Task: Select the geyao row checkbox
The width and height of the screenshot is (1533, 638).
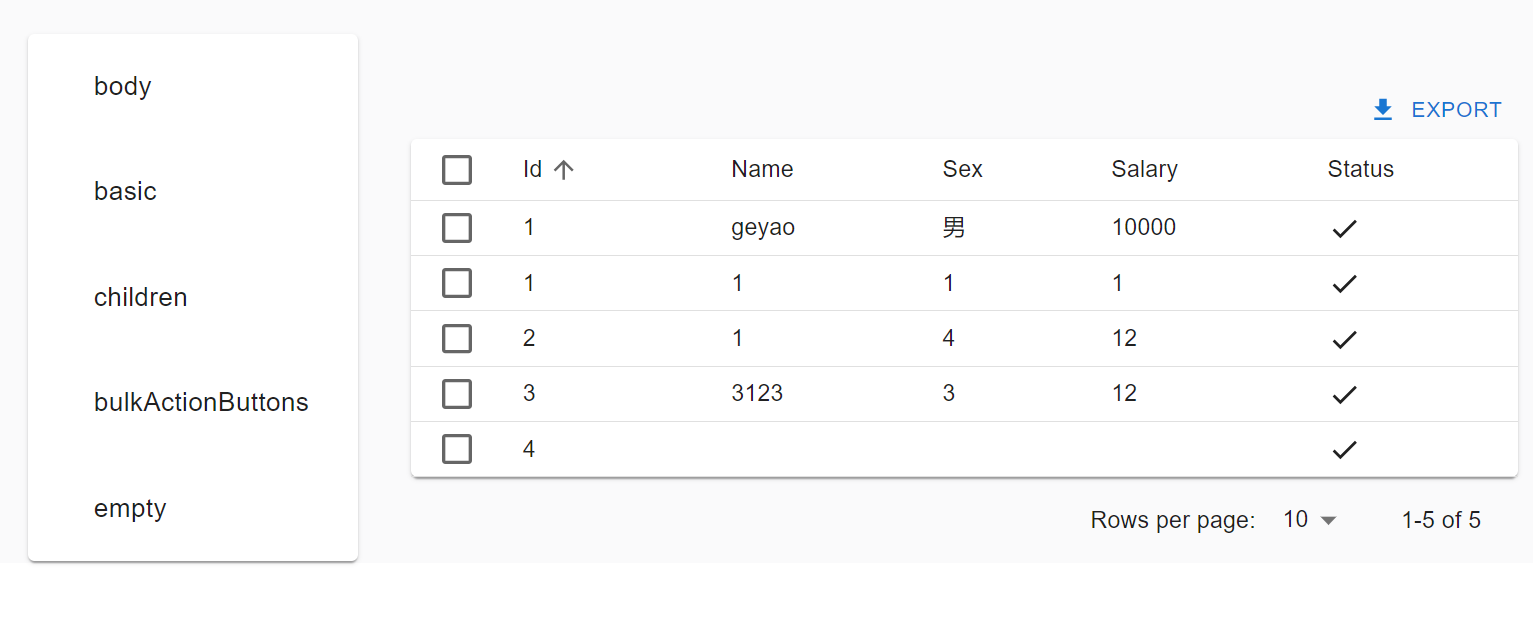Action: (x=457, y=228)
